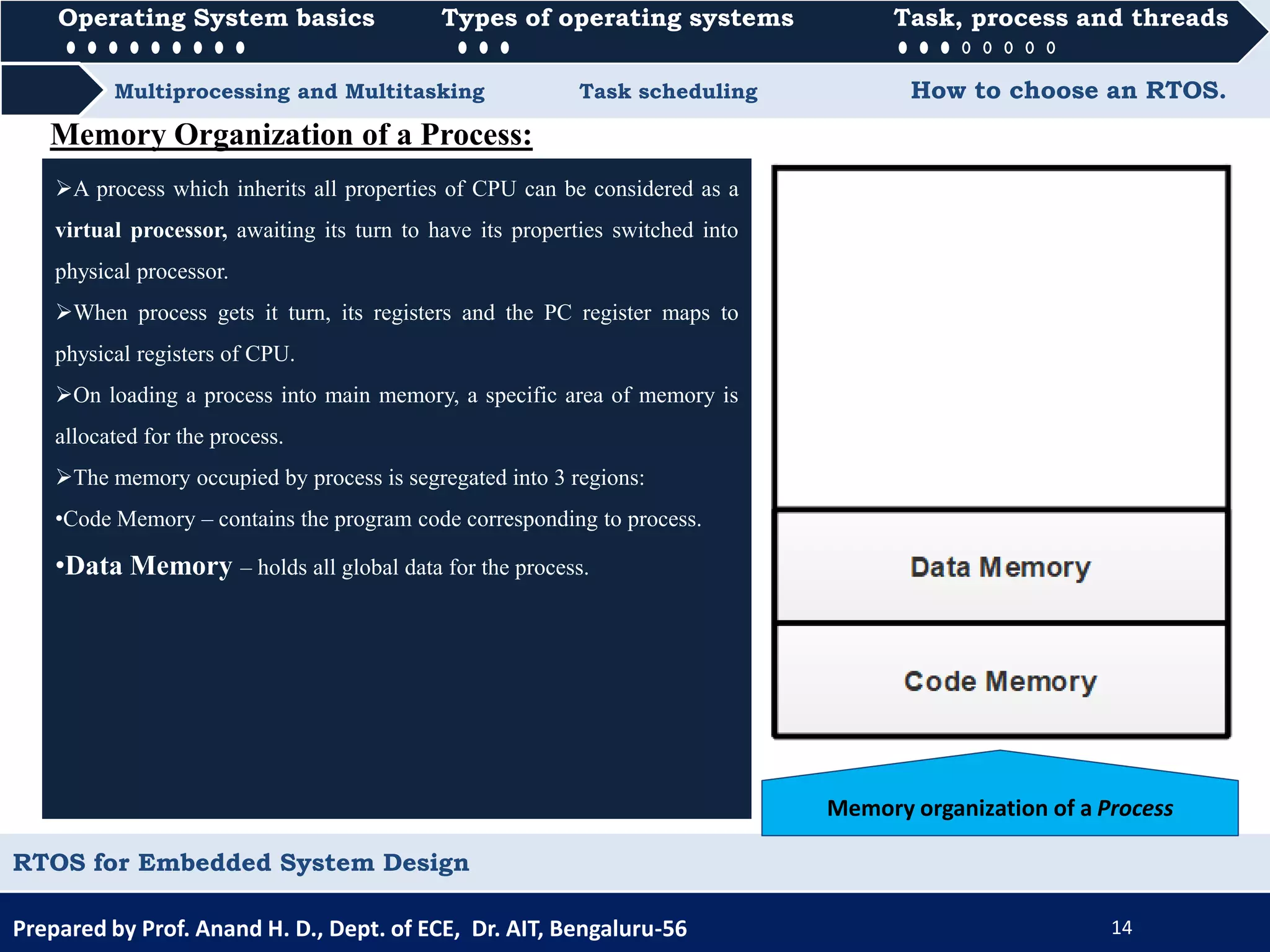Open How to choose an RTOS subsection
This screenshot has width=1270, height=952.
(x=1068, y=90)
